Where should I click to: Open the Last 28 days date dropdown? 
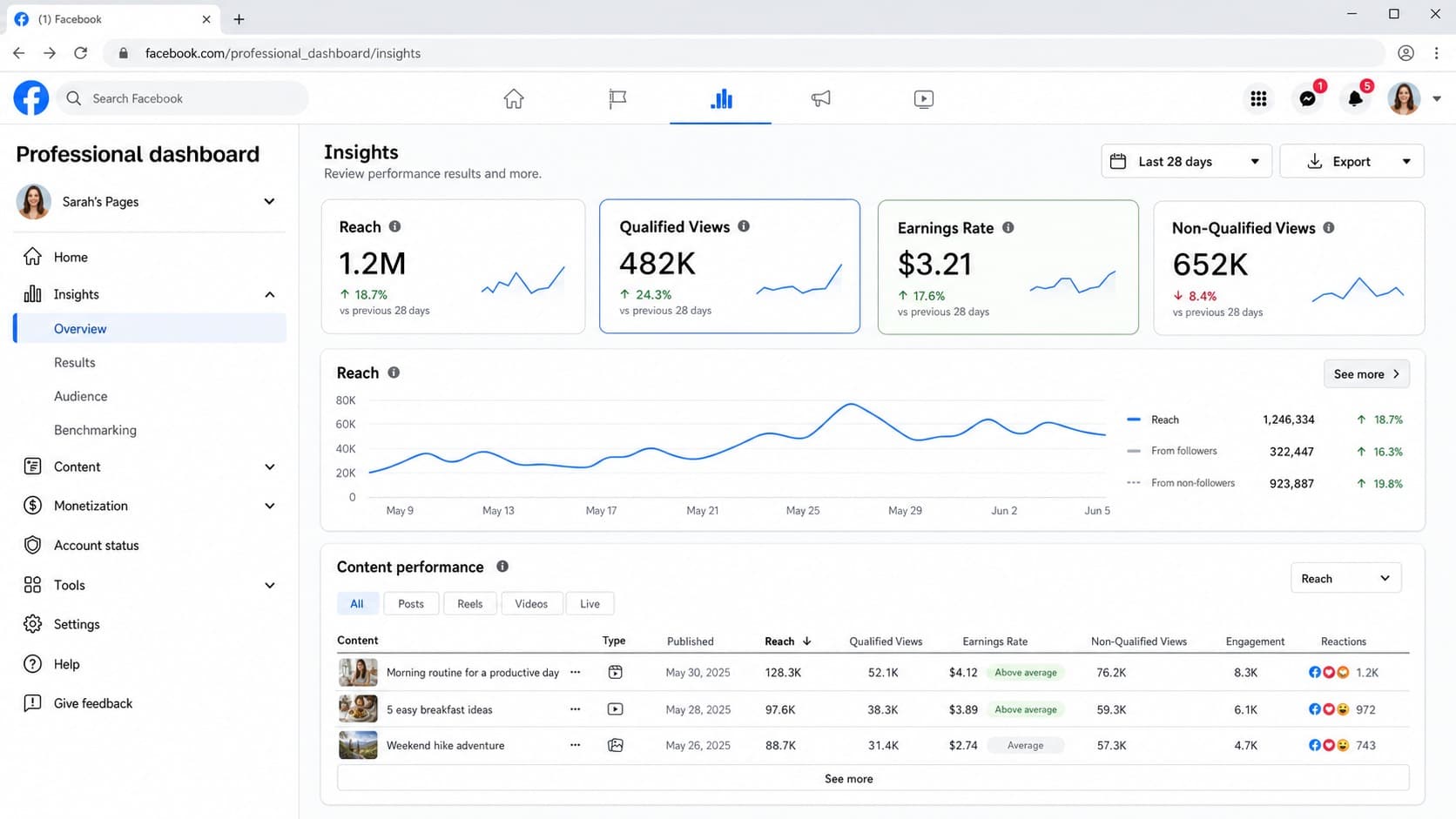click(x=1186, y=161)
